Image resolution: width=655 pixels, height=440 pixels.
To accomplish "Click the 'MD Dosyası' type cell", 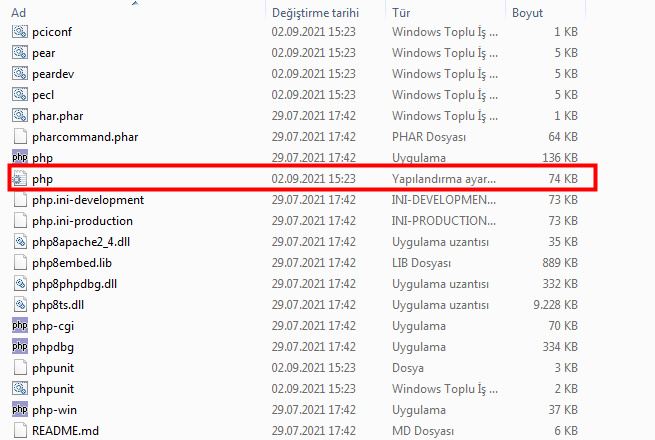I will (x=423, y=431).
